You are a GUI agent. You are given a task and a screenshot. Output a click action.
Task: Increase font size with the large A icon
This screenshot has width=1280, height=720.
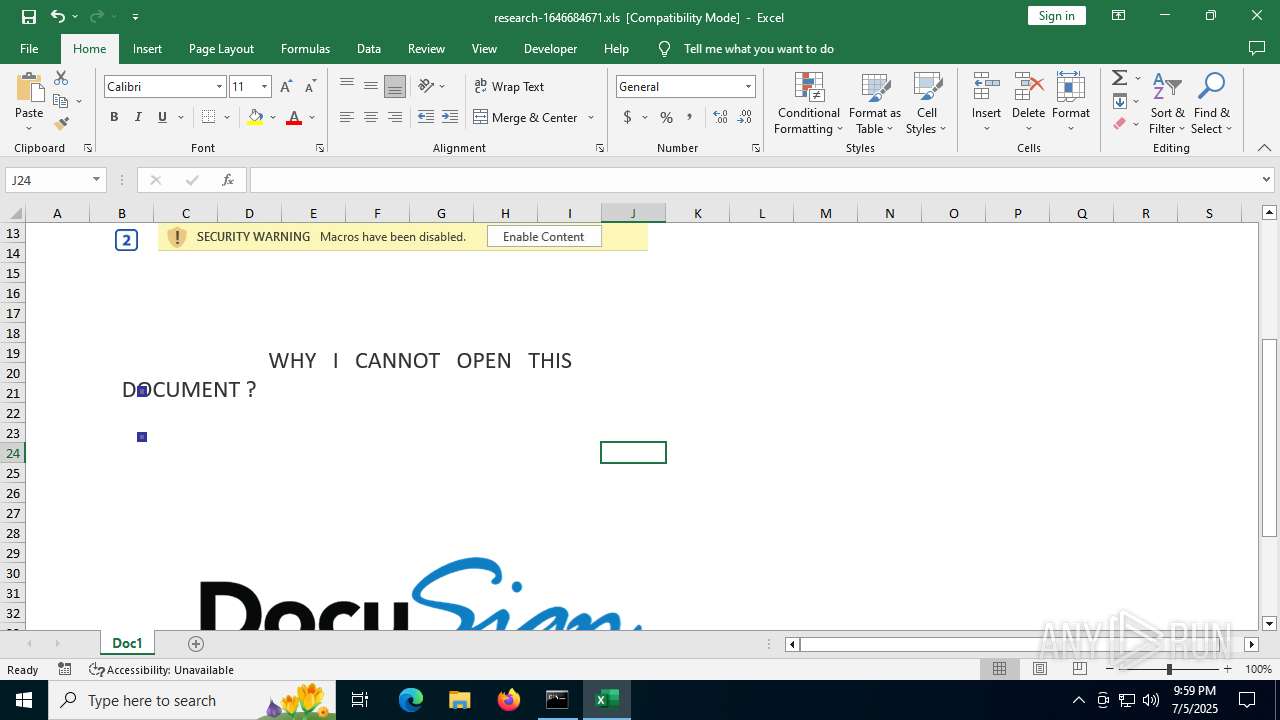(287, 87)
